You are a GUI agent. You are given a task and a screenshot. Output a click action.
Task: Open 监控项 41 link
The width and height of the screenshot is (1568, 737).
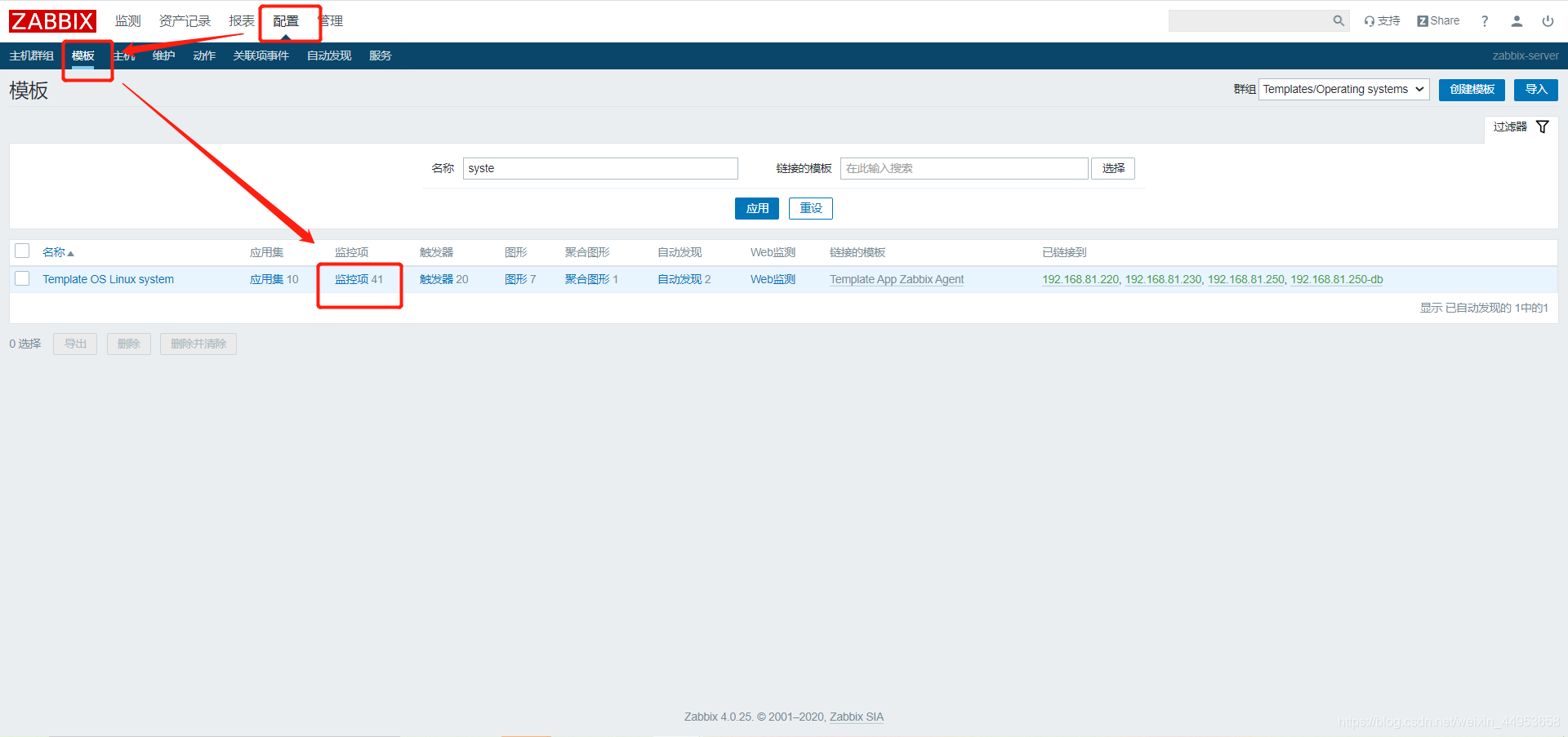359,279
